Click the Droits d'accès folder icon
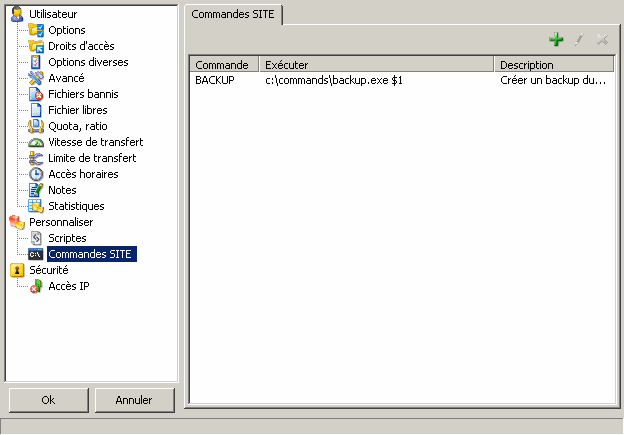The height and width of the screenshot is (435, 624). point(37,46)
